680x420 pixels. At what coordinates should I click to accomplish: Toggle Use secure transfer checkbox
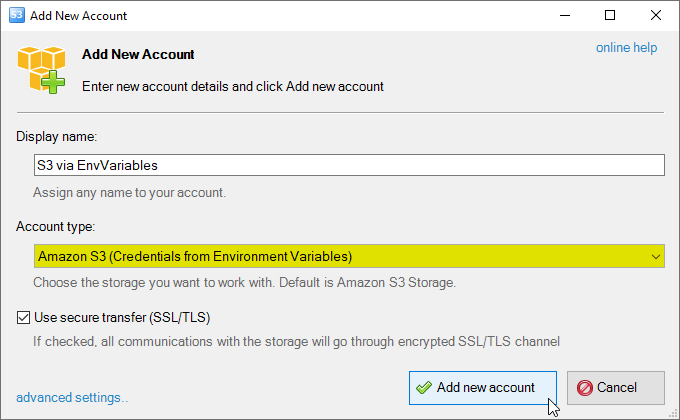click(x=23, y=318)
